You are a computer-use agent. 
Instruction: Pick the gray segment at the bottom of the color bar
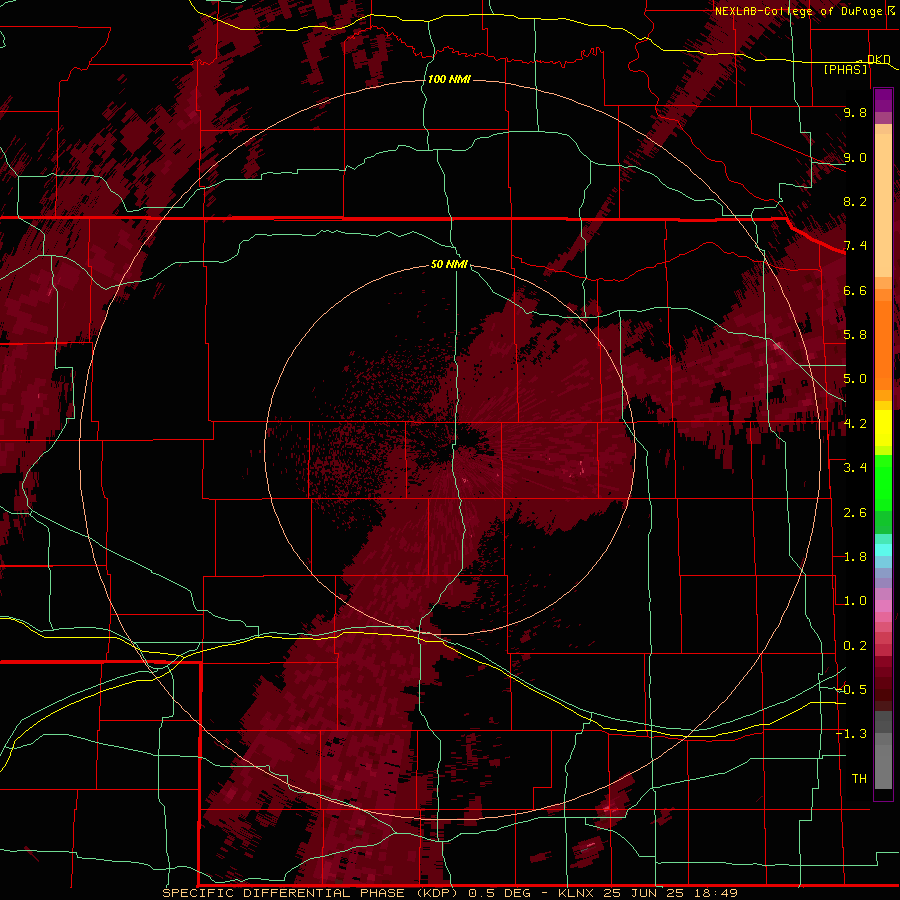883,766
